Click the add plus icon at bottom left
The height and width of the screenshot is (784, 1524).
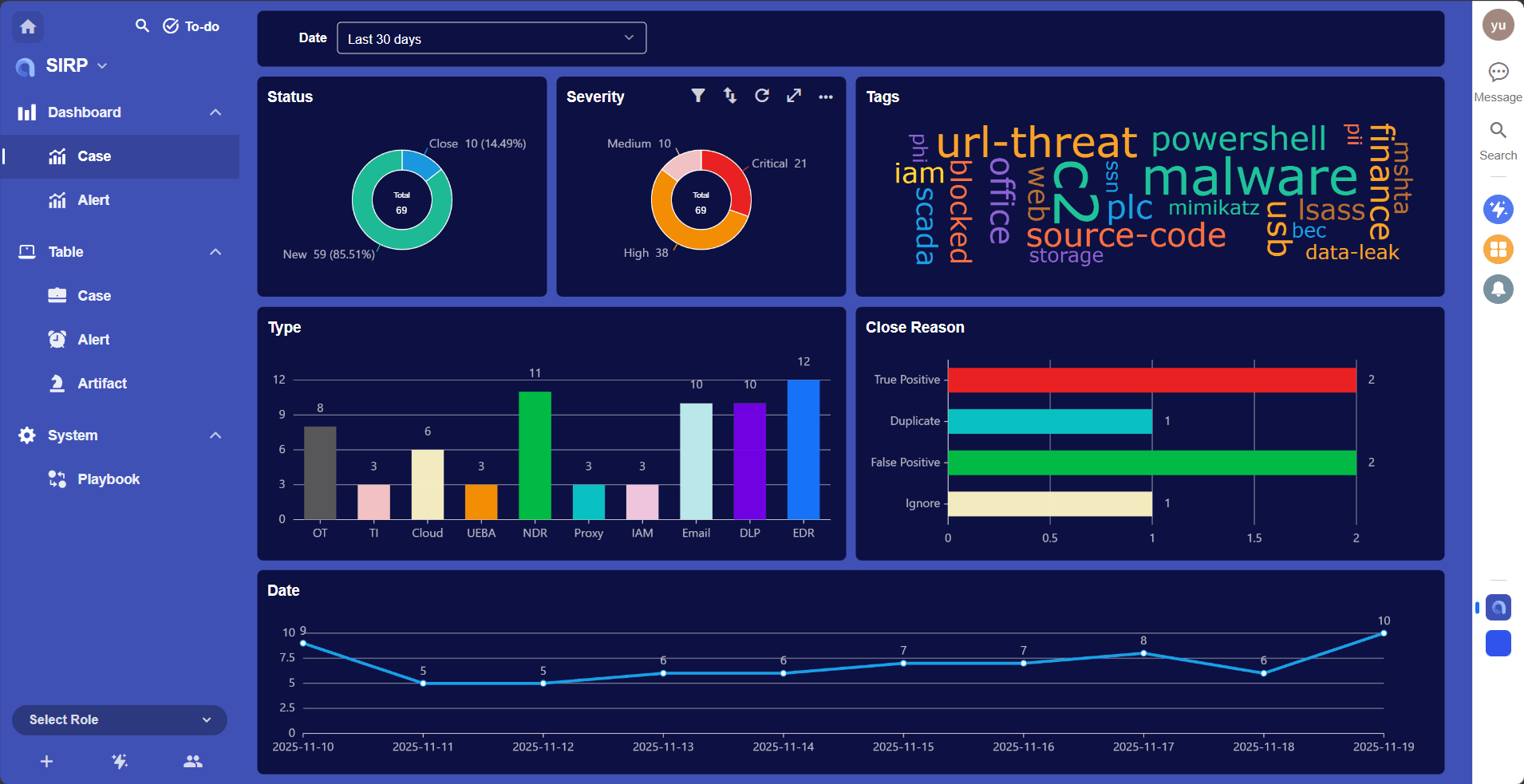pos(46,762)
